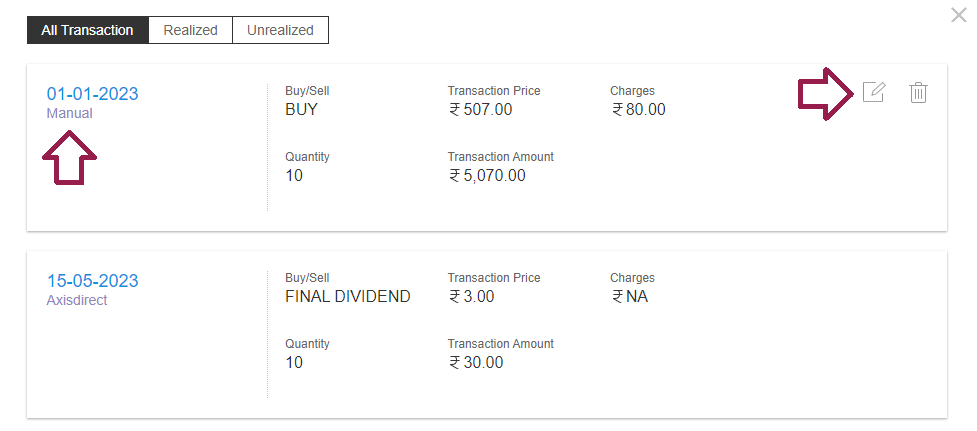Open the 01-01-2023 transaction date

[93, 94]
